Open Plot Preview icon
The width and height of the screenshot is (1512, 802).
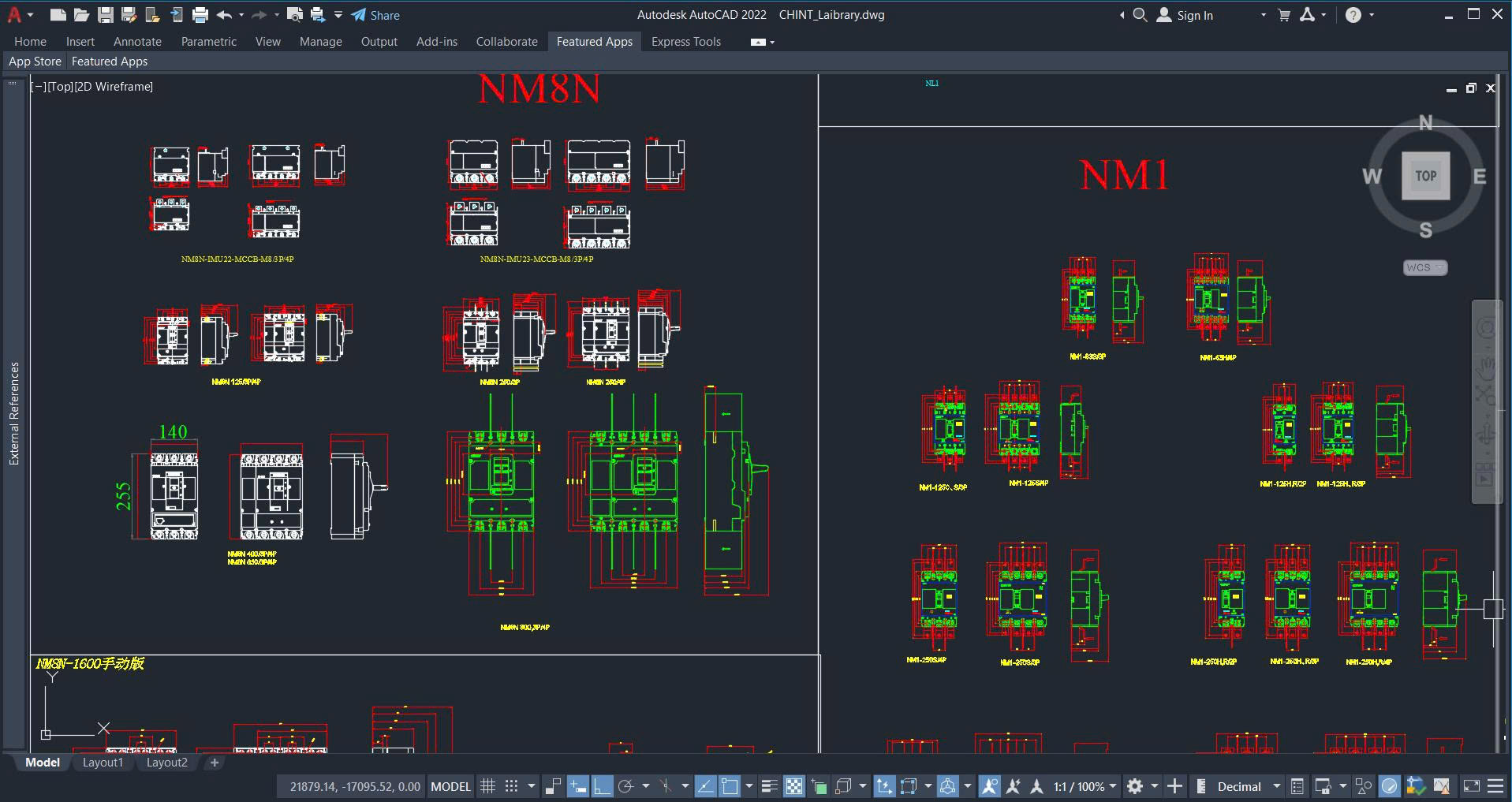point(295,15)
